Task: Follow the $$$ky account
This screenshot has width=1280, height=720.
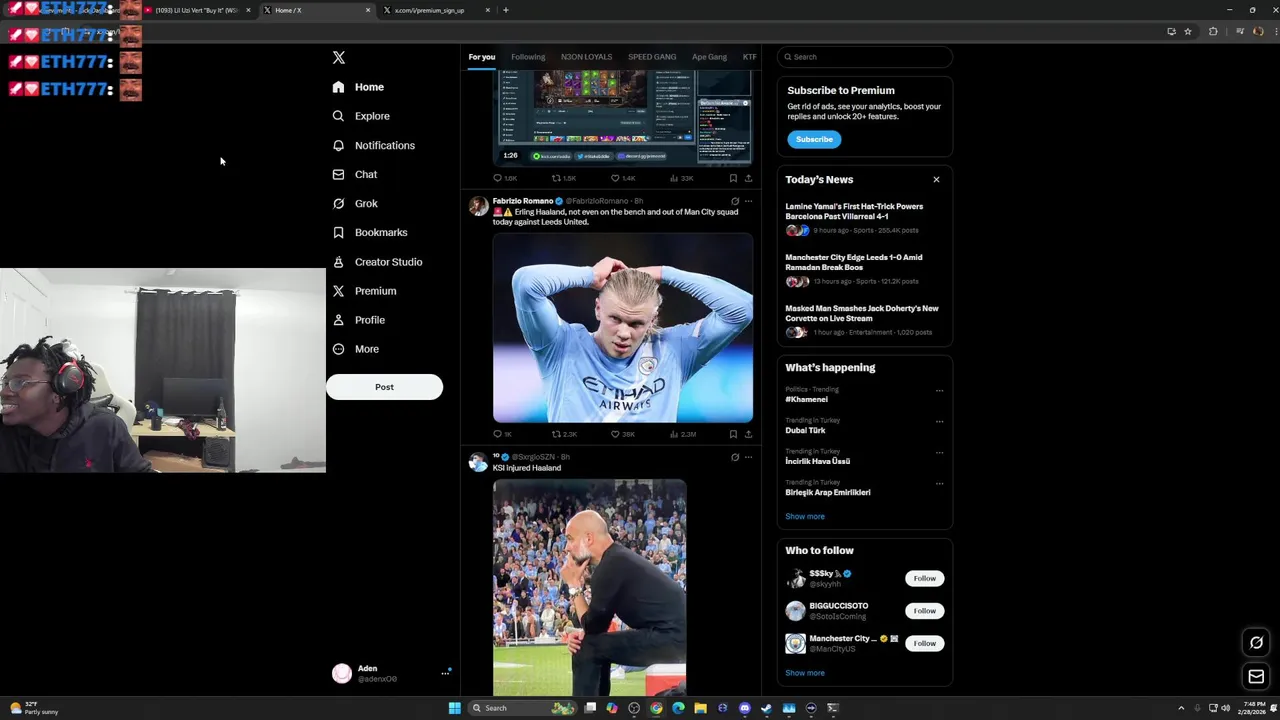Action: pyautogui.click(x=924, y=578)
